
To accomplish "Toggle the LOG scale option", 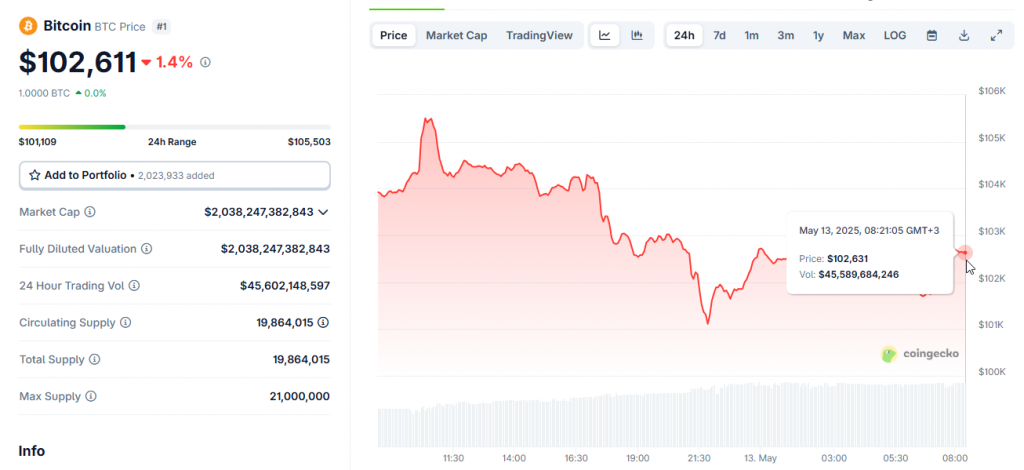I will [x=895, y=35].
